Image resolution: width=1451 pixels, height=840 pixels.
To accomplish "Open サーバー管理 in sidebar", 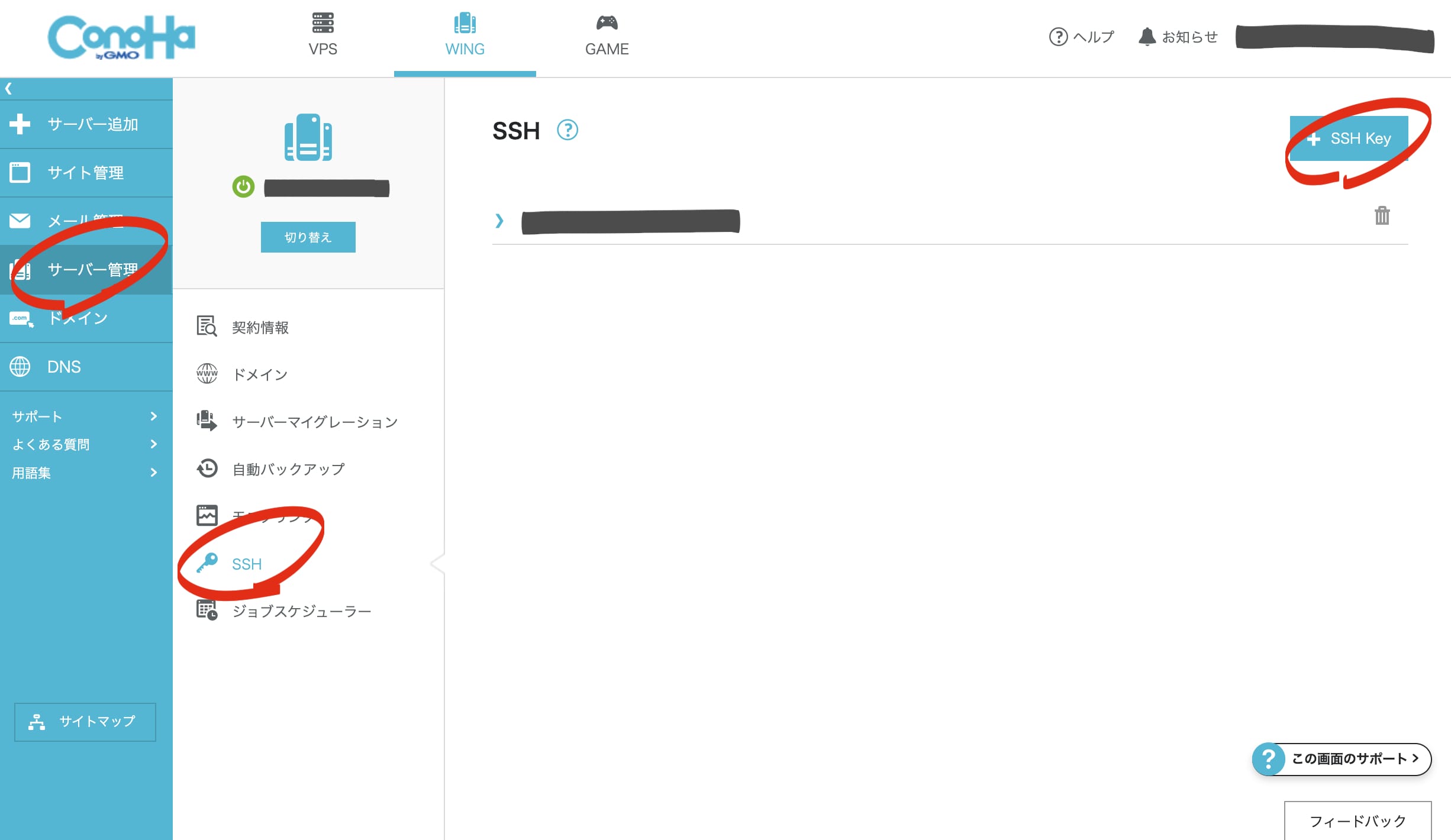I will pyautogui.click(x=86, y=270).
